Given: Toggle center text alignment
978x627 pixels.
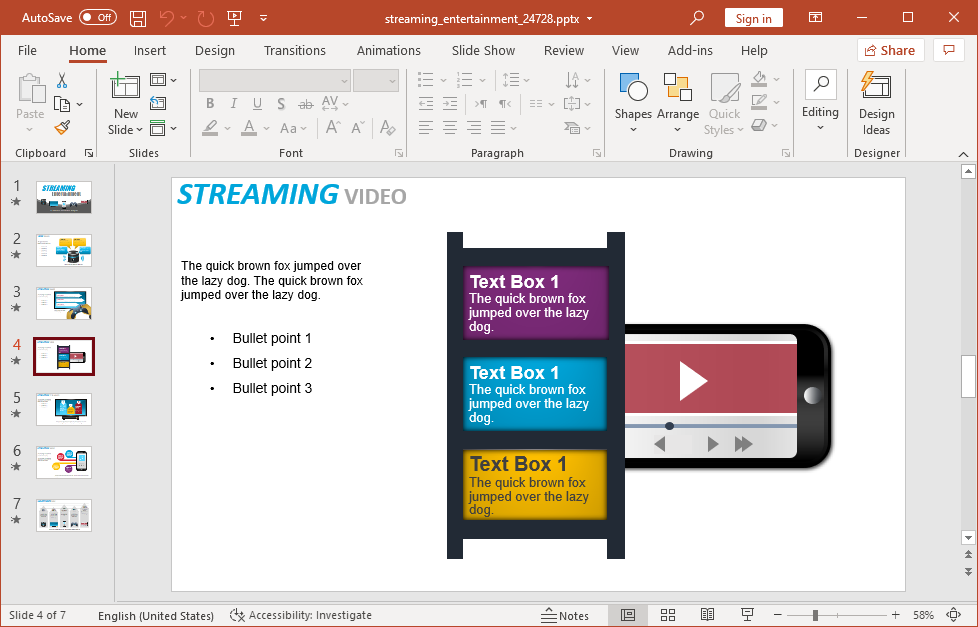Looking at the screenshot, I should click(448, 127).
